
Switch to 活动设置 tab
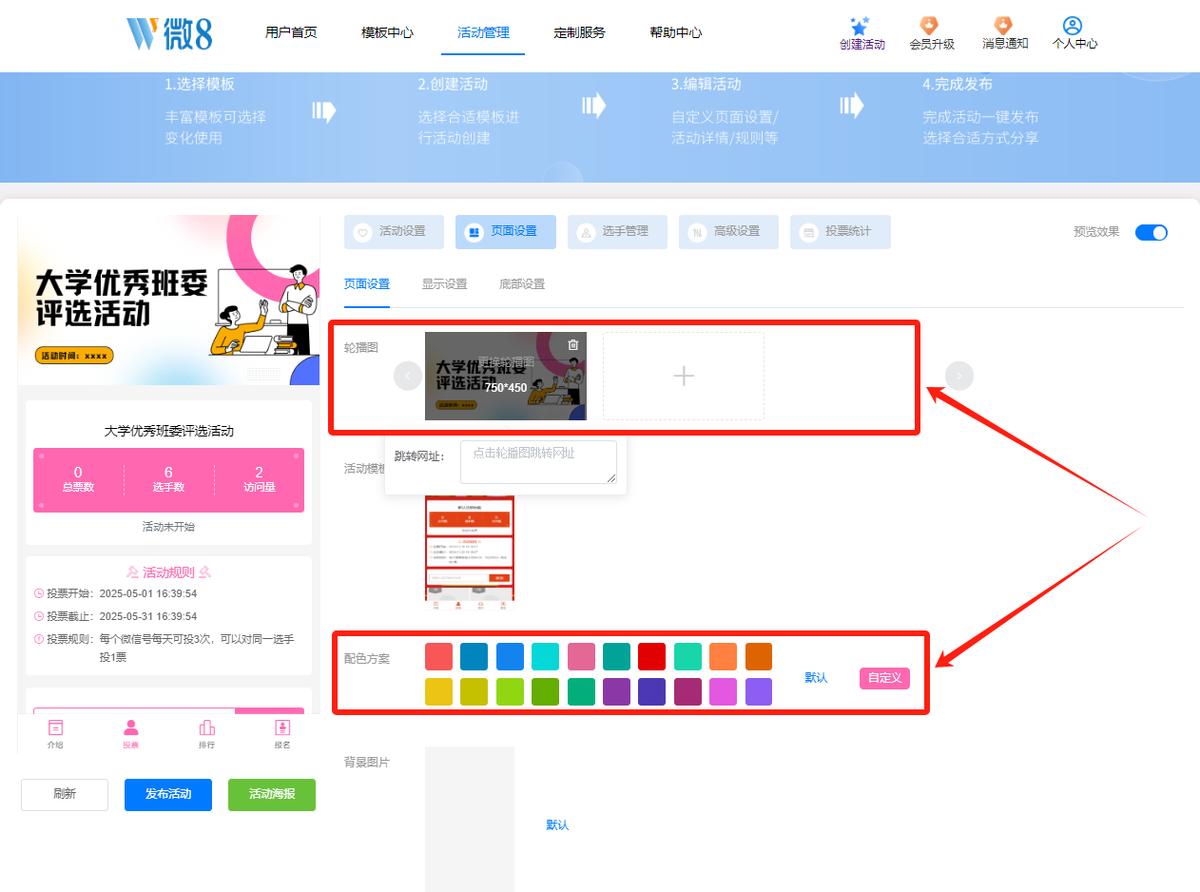click(393, 231)
